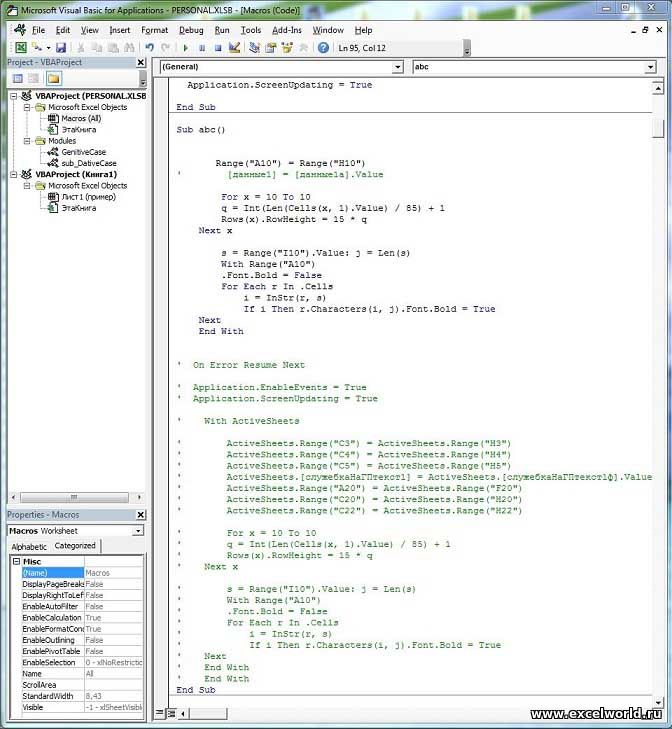This screenshot has width=672, height=729.
Task: Run the macro with the green play icon
Action: coord(186,47)
